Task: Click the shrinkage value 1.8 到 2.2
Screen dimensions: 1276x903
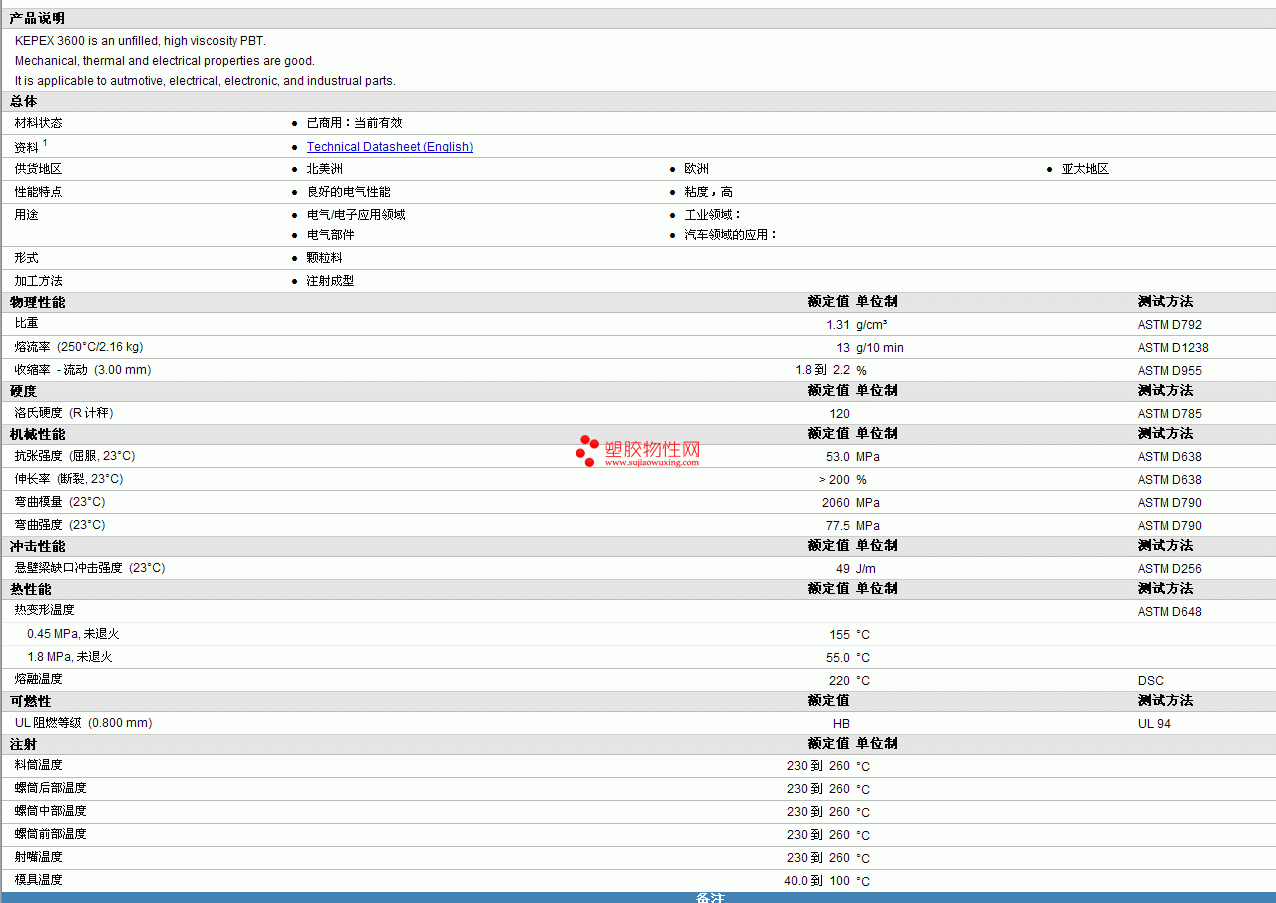Action: [822, 371]
